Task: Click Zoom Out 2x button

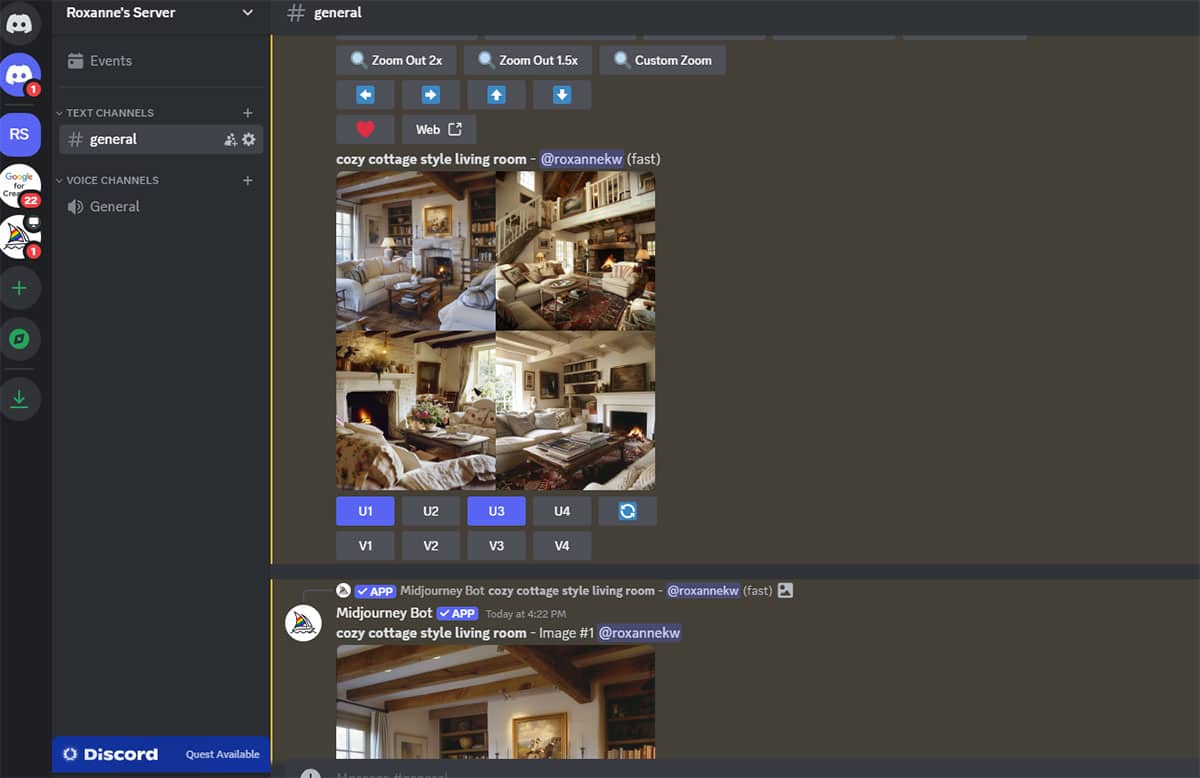Action: (x=396, y=60)
